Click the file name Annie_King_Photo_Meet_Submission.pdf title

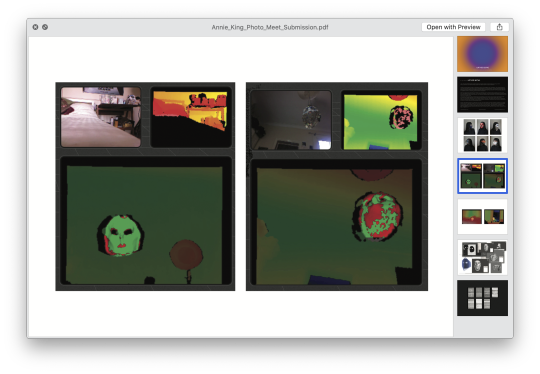[270, 27]
